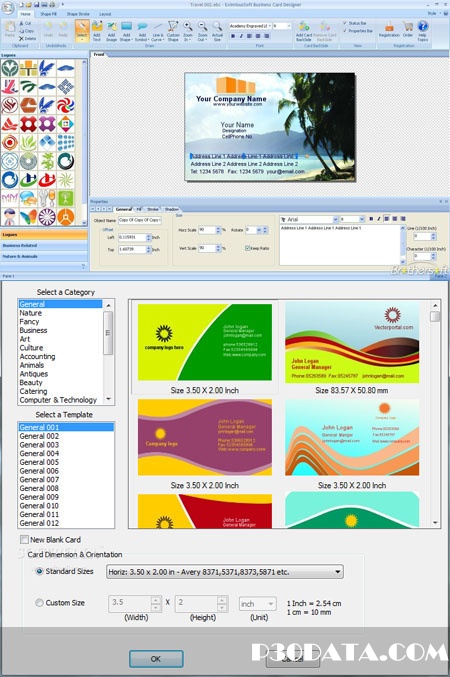Pick the Line & Curve tool

click(x=157, y=31)
